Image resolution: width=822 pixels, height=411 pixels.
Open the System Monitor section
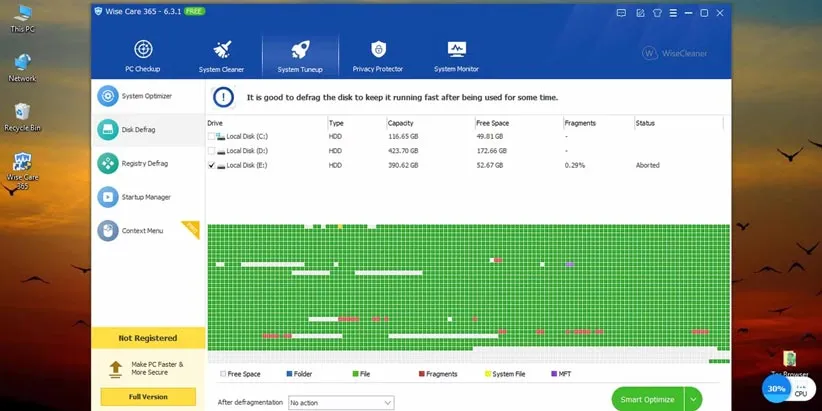pyautogui.click(x=456, y=54)
